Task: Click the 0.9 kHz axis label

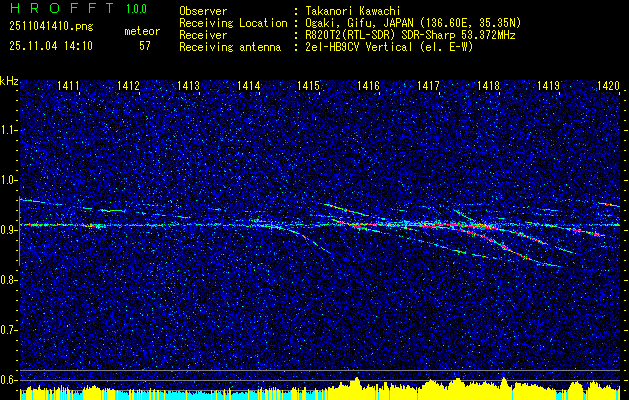Action: click(8, 230)
